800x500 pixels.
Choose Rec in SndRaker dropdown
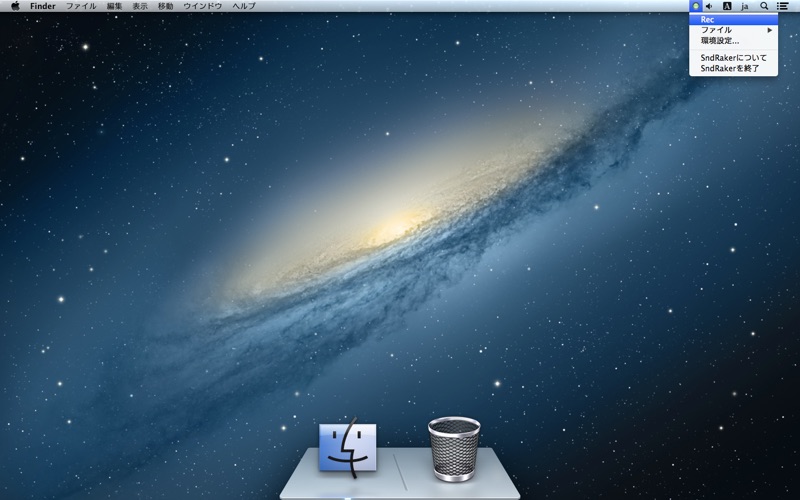(733, 19)
